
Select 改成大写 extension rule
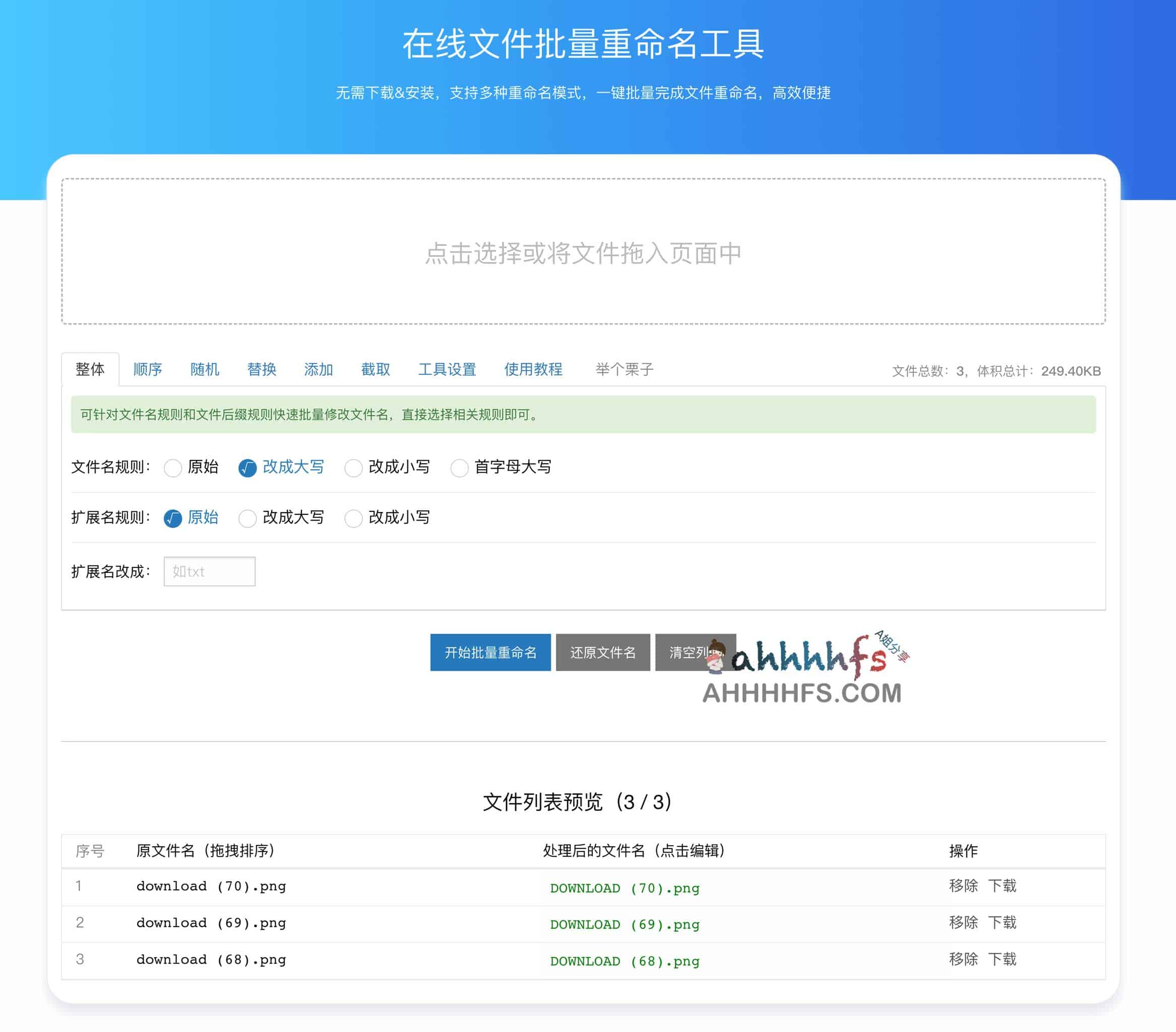[247, 519]
